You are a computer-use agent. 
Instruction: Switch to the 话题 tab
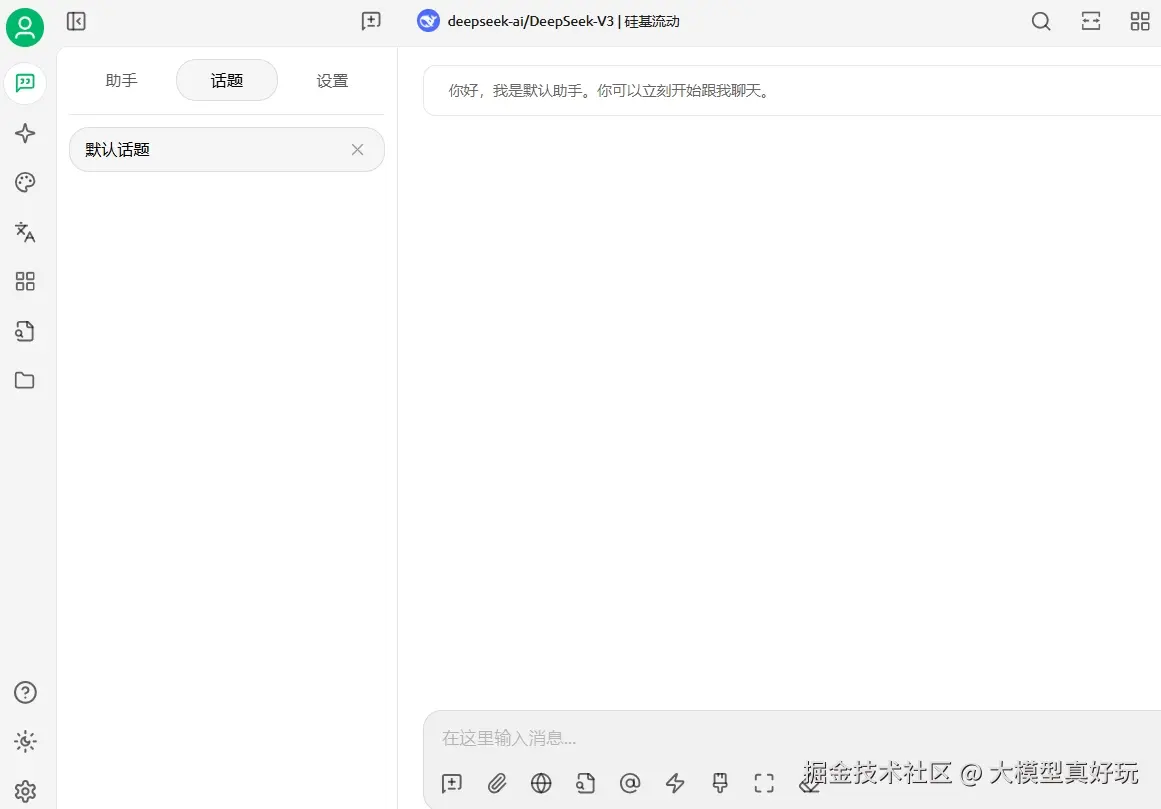pos(227,80)
